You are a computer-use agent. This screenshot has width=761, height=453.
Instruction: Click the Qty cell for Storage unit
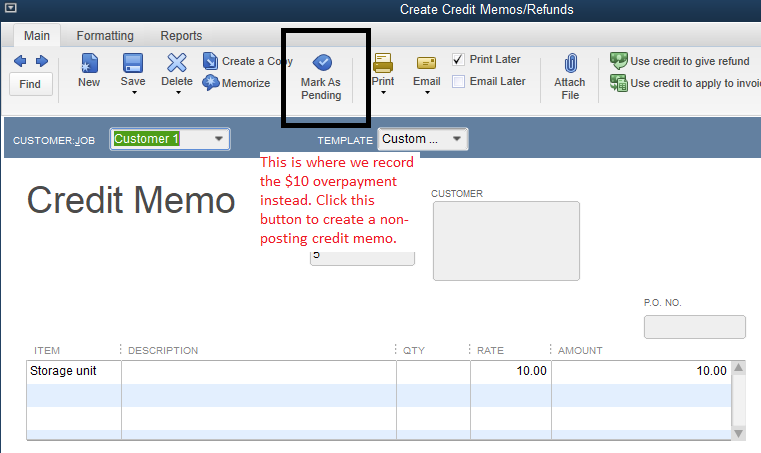[x=433, y=371]
